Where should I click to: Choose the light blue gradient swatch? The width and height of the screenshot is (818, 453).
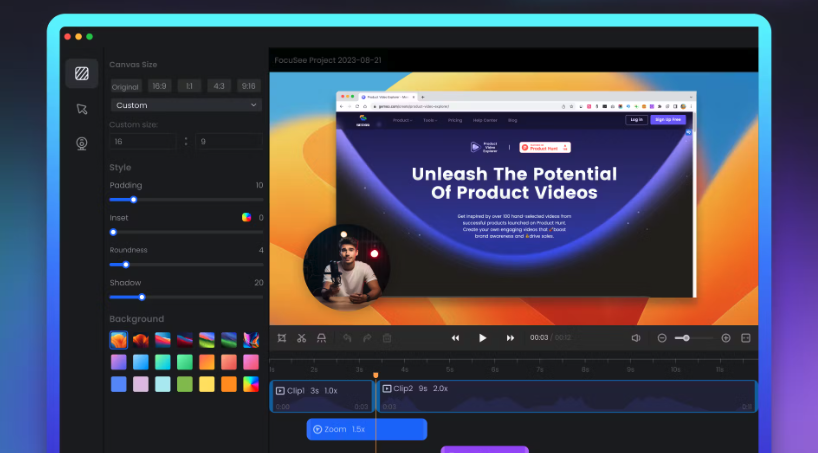141,362
